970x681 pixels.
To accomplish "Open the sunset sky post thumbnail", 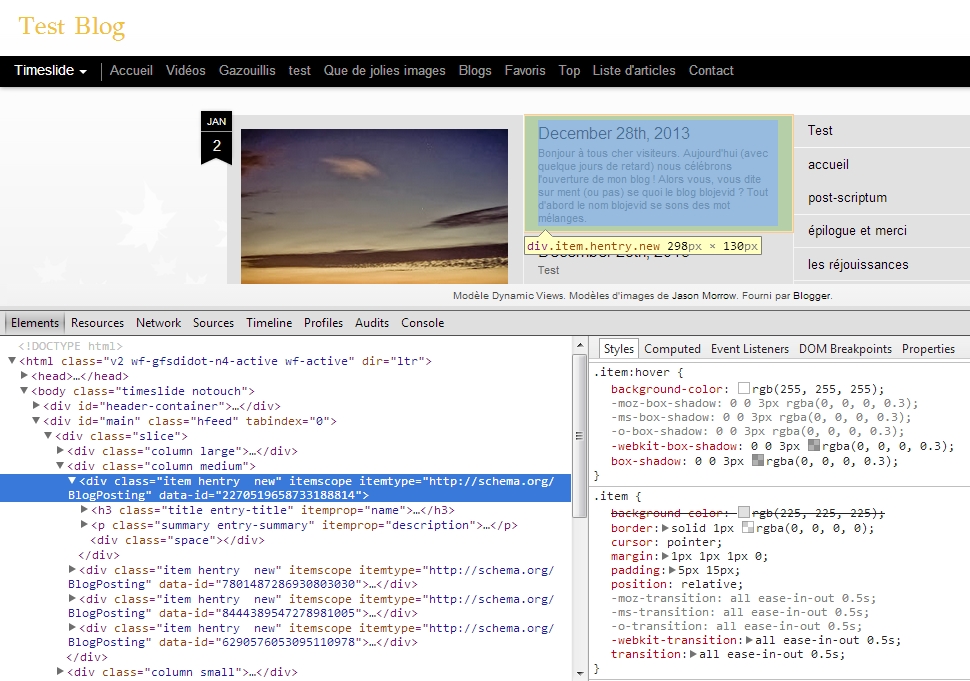I will (374, 206).
